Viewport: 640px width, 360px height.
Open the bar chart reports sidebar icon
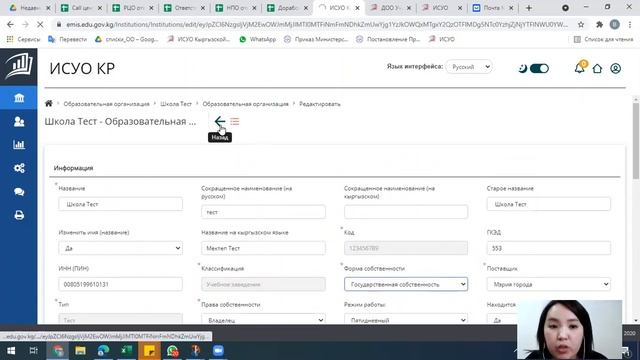coord(19,144)
